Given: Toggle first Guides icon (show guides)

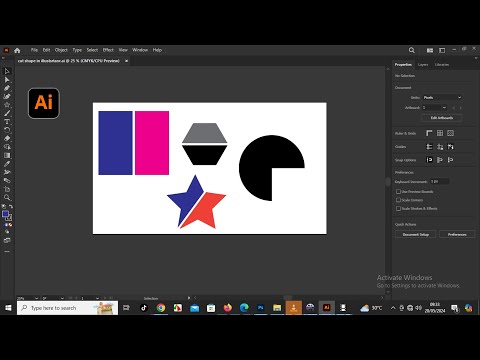Looking at the screenshot, I should [429, 147].
